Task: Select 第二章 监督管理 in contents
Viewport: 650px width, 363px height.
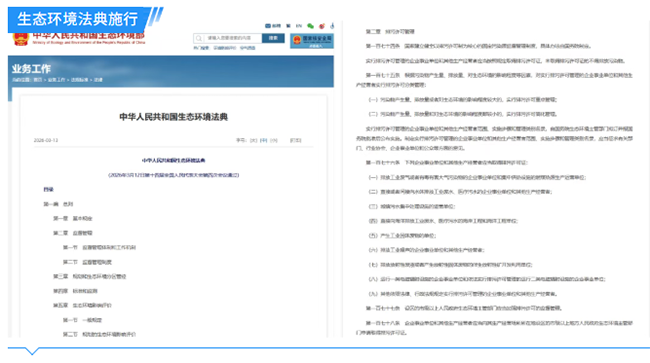Action: click(73, 233)
